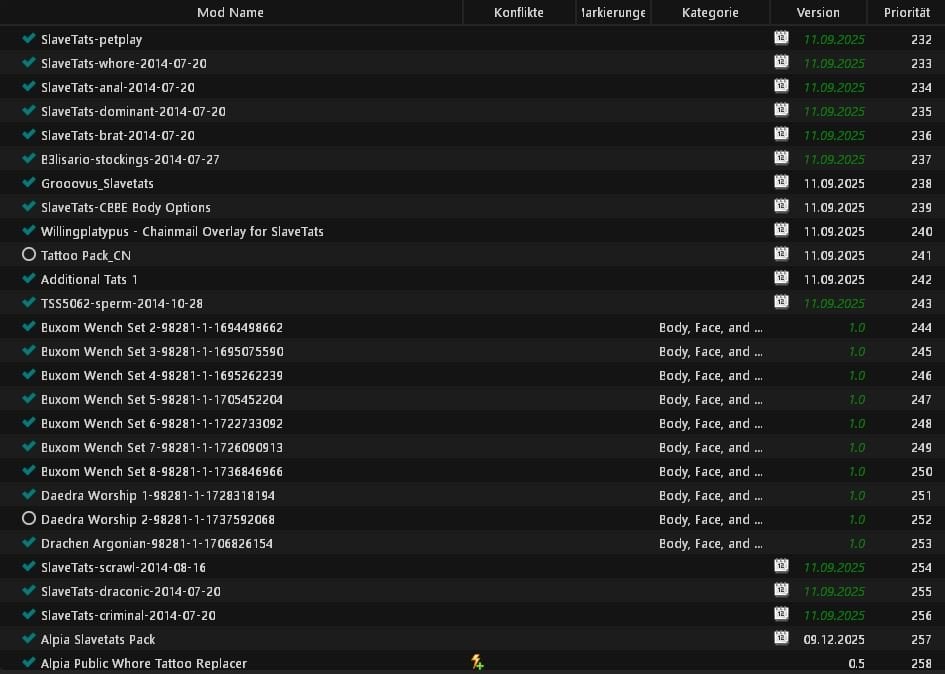Image resolution: width=945 pixels, height=674 pixels.
Task: Click calendar icon in TSS5062-sperm-2014-10-28 row
Action: 781,302
